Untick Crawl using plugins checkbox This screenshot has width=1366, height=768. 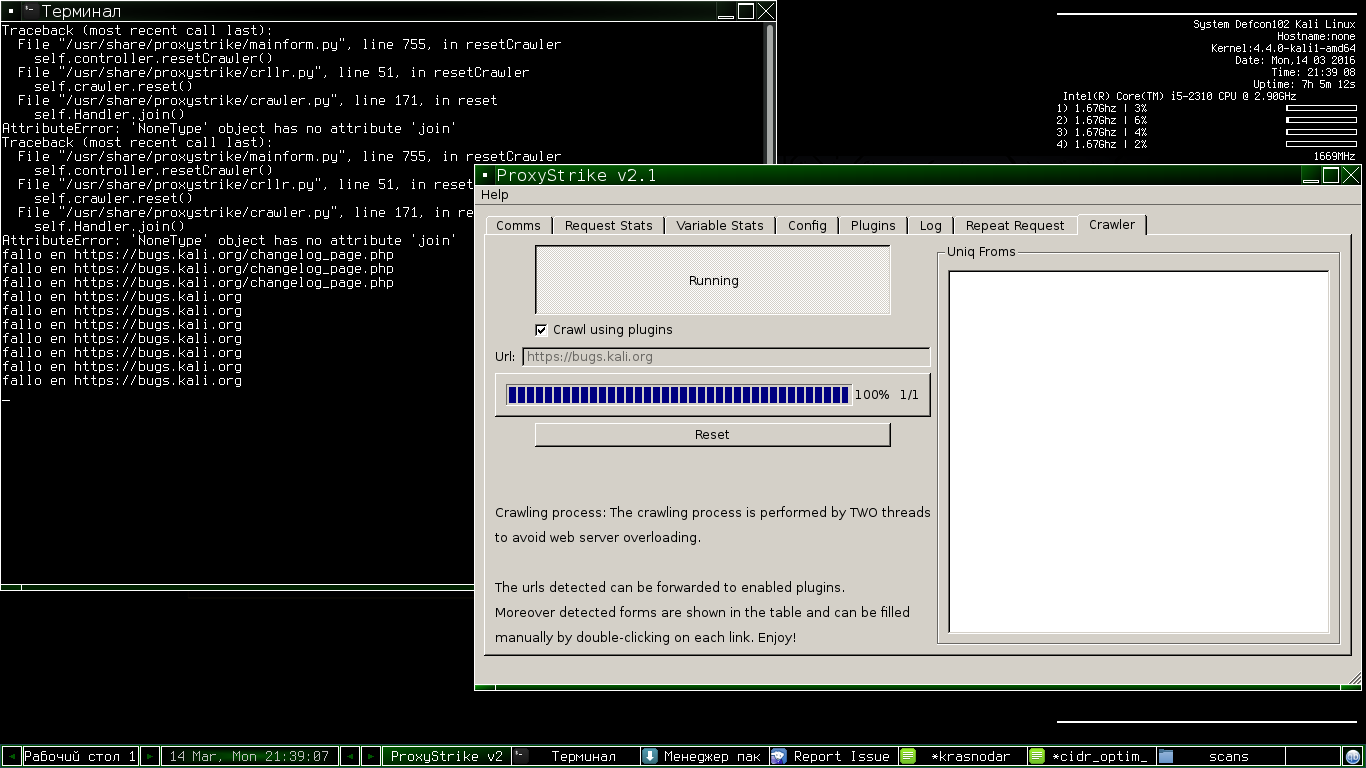pyautogui.click(x=541, y=330)
